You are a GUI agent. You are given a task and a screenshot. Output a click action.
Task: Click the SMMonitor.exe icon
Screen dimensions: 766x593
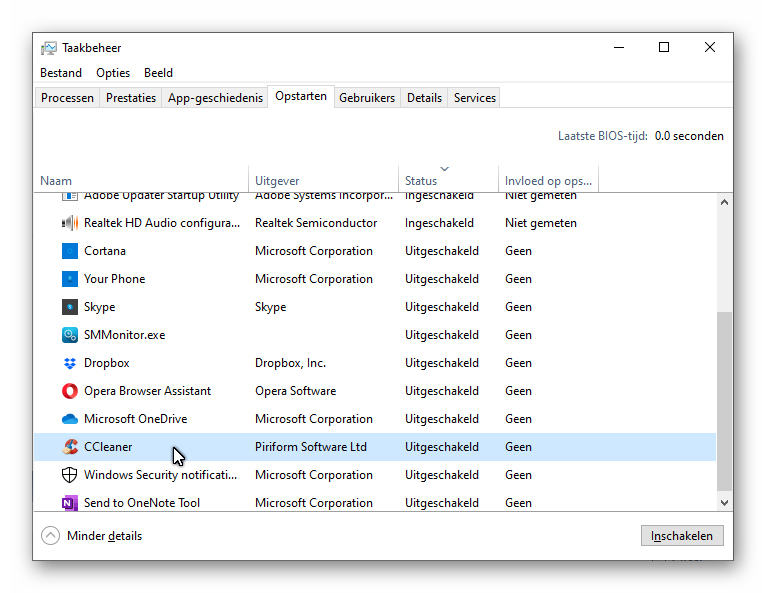[69, 335]
